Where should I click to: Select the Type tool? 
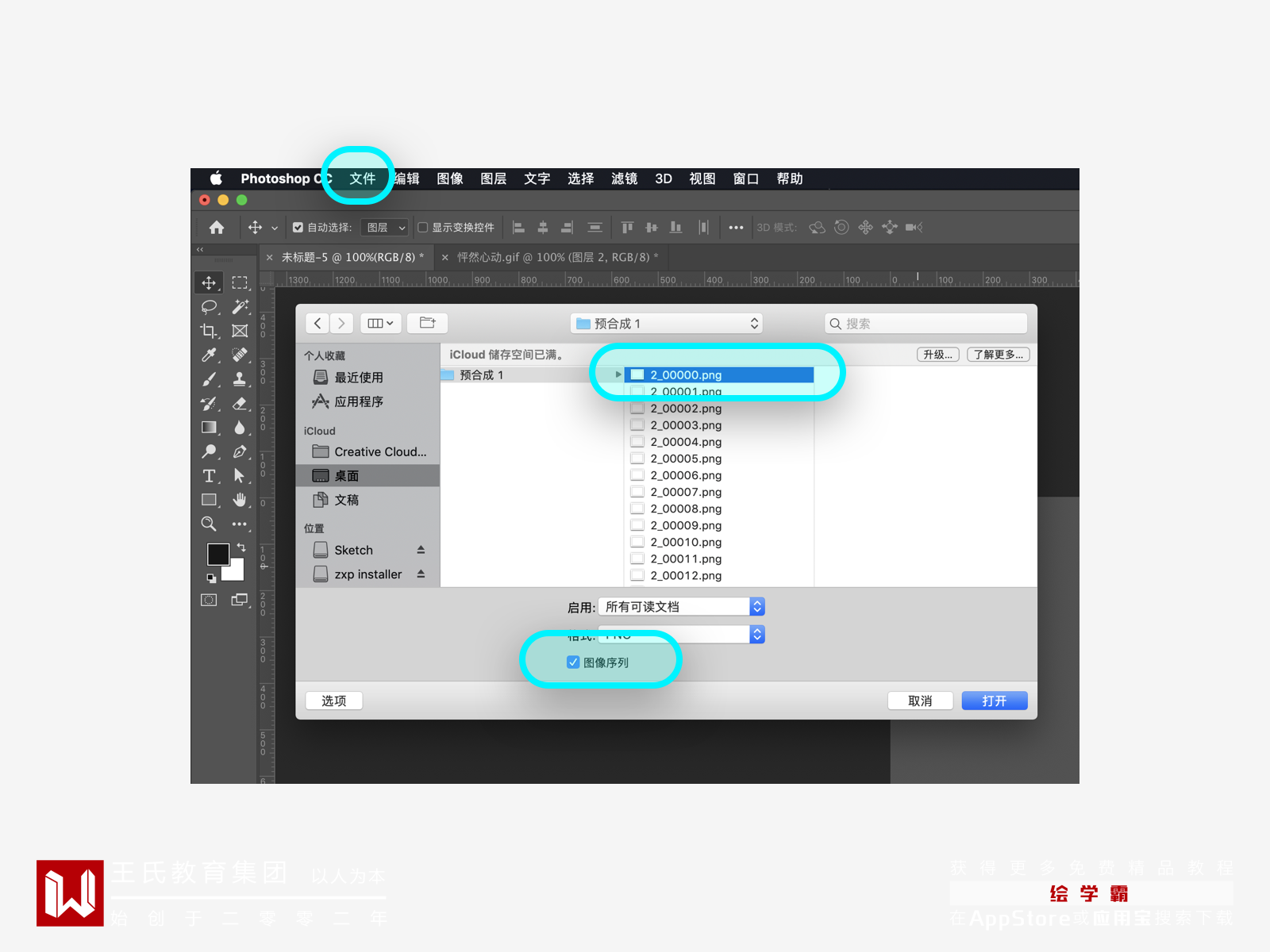pos(209,476)
